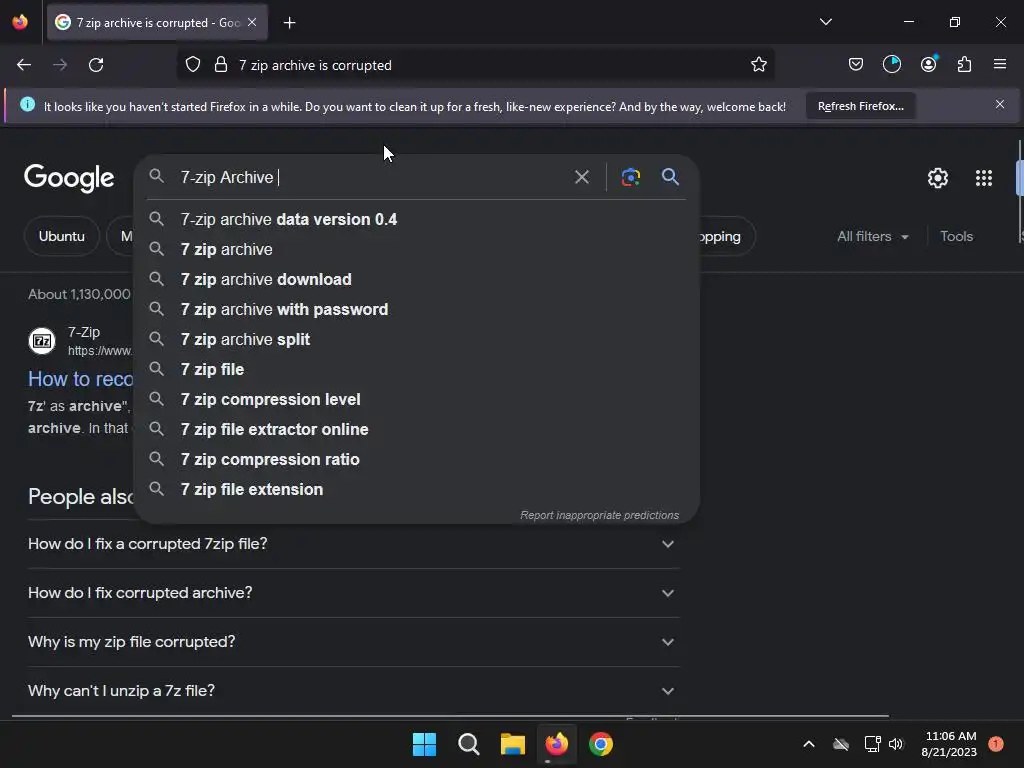The width and height of the screenshot is (1024, 768).
Task: Bookmark this page with the star
Action: coord(758,65)
